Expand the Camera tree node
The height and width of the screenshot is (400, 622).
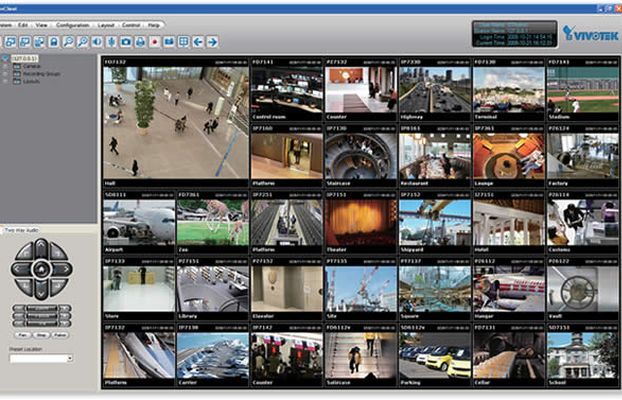6,67
